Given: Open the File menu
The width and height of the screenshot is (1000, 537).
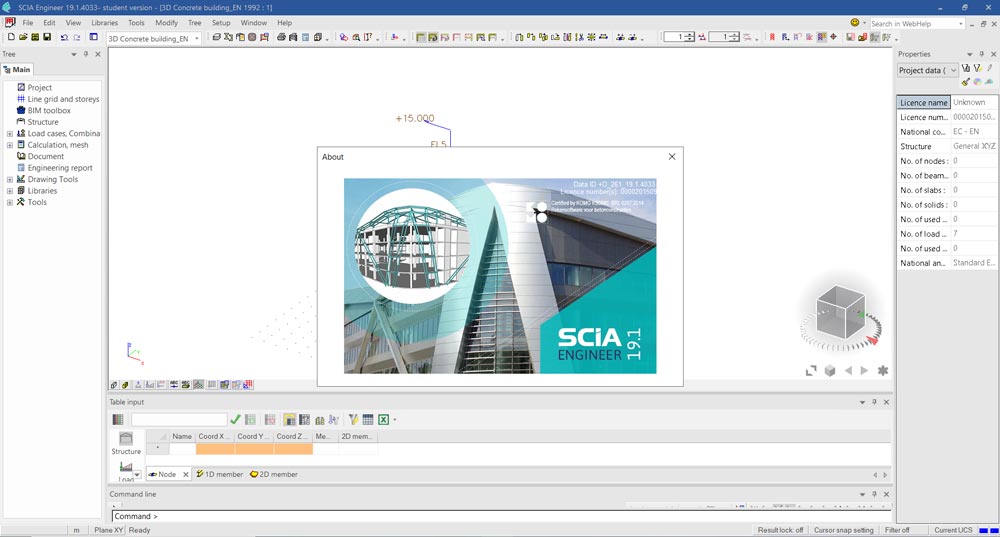Looking at the screenshot, I should coord(28,23).
